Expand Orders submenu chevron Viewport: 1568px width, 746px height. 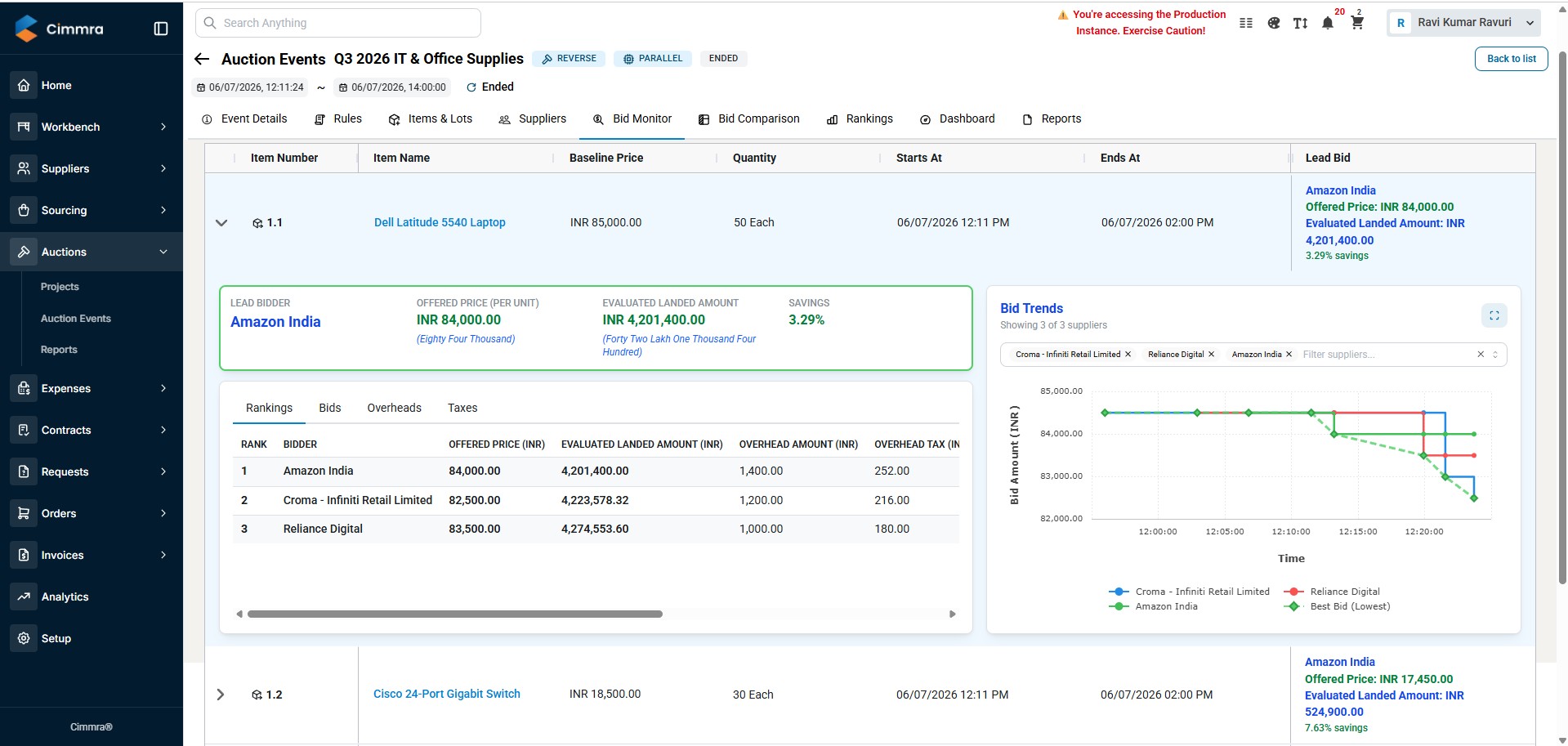pyautogui.click(x=163, y=513)
